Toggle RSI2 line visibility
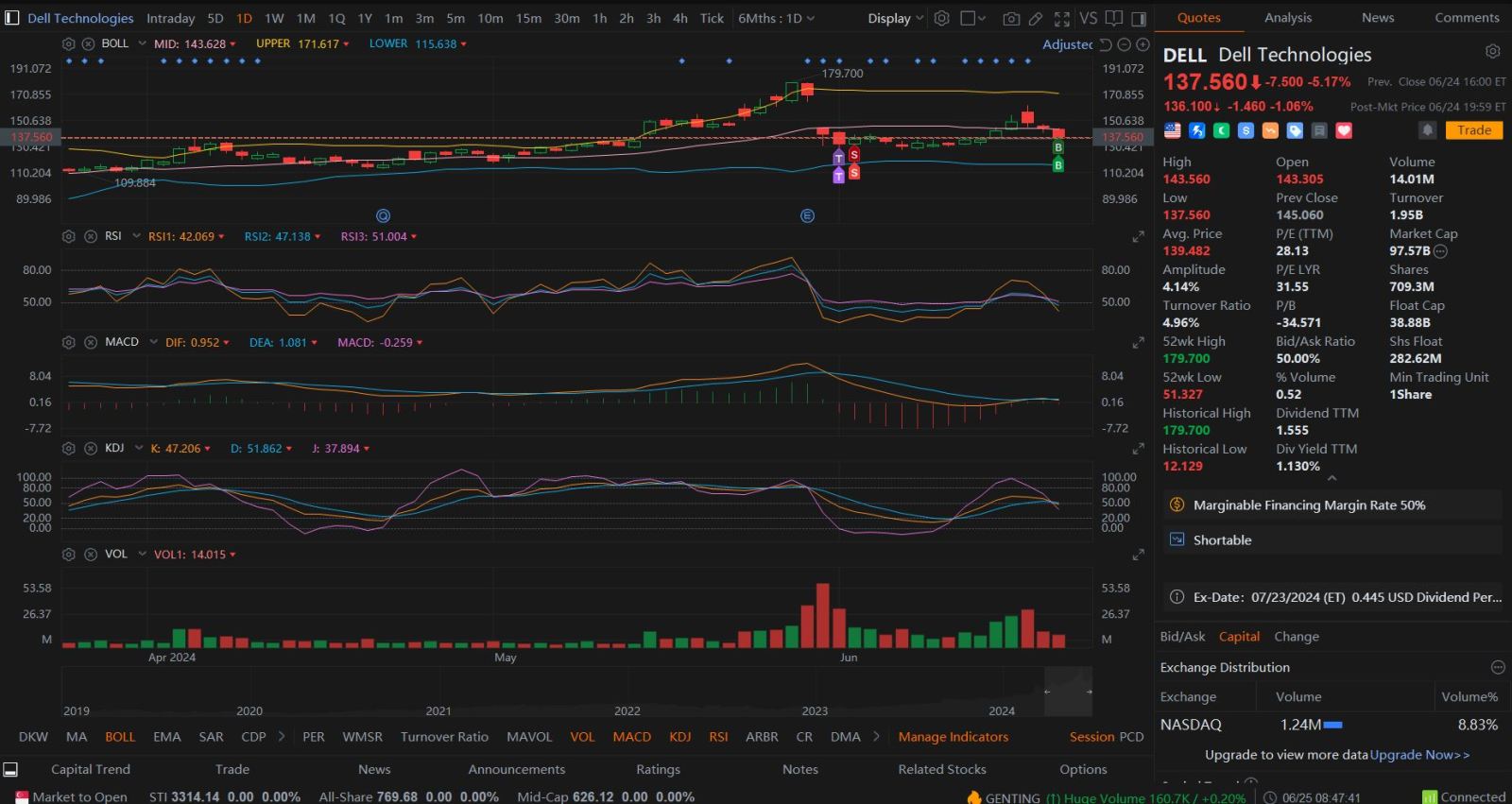 pyautogui.click(x=283, y=236)
